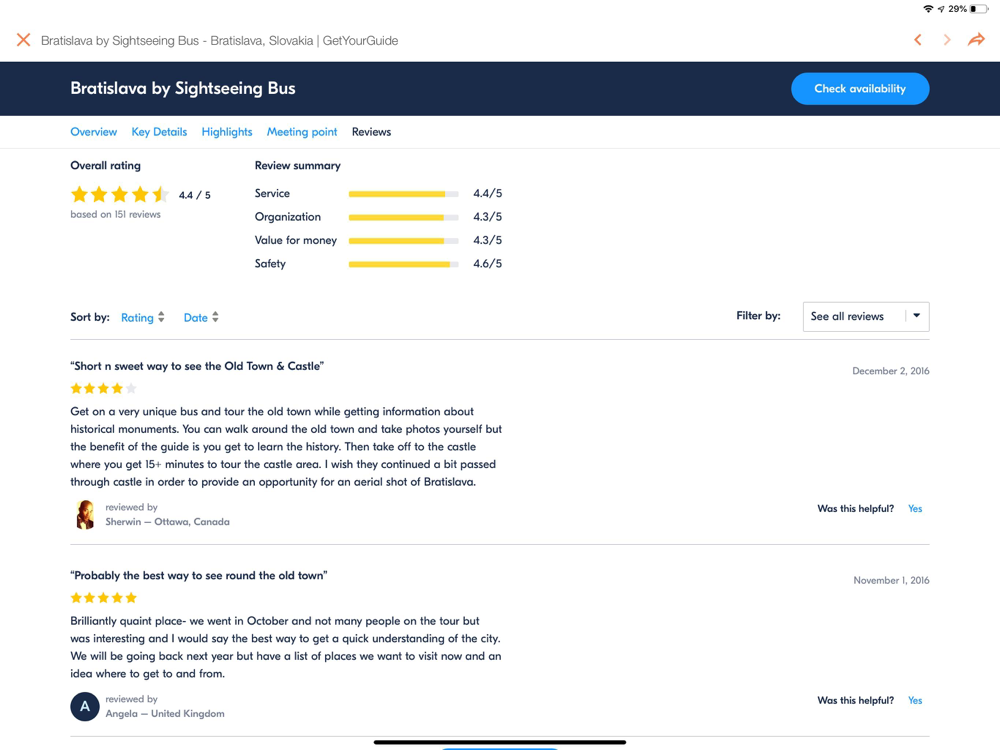Click the Safety rating bar
This screenshot has height=750, width=1000.
[x=403, y=264]
